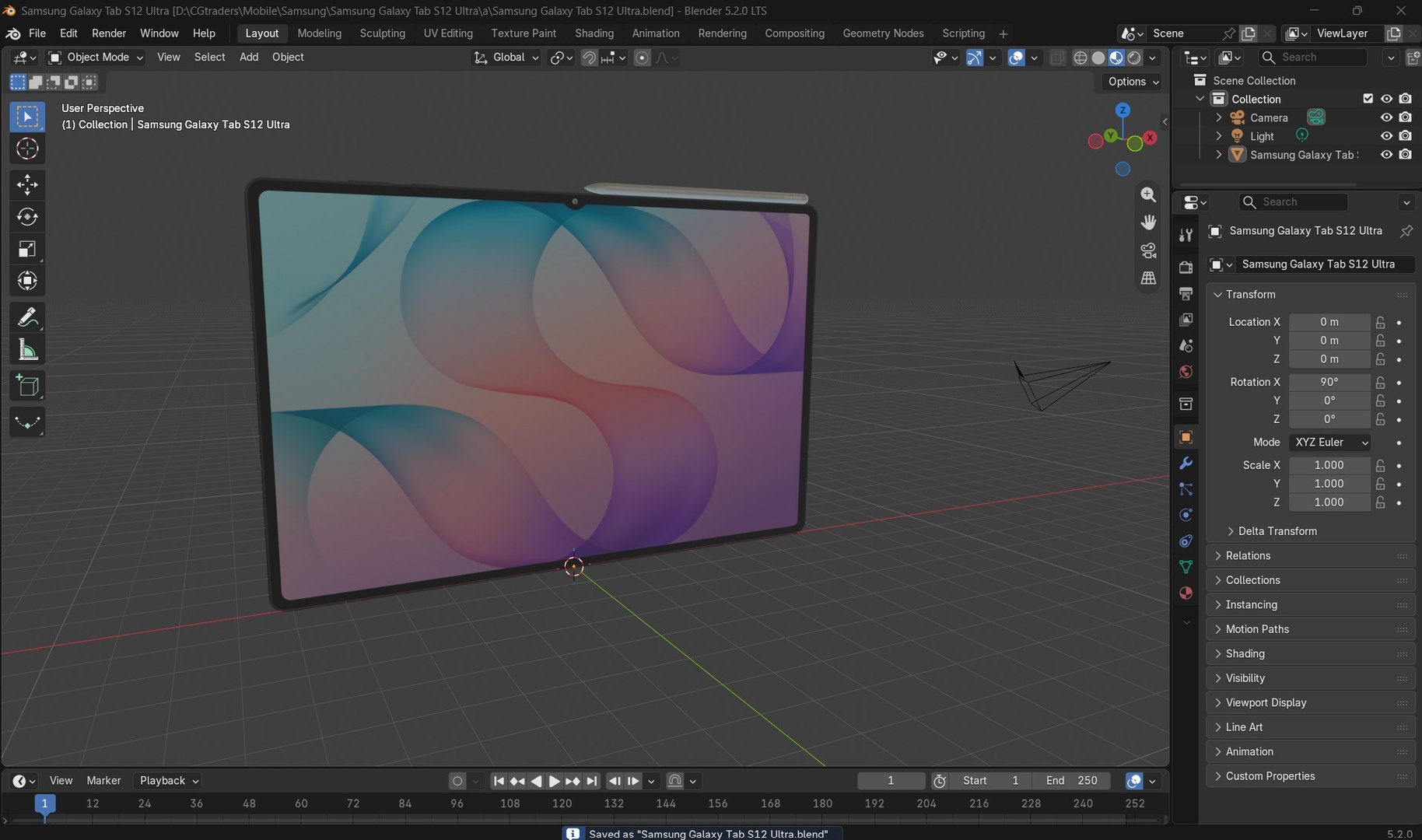This screenshot has width=1422, height=840.
Task: Select the Measure tool
Action: [27, 350]
